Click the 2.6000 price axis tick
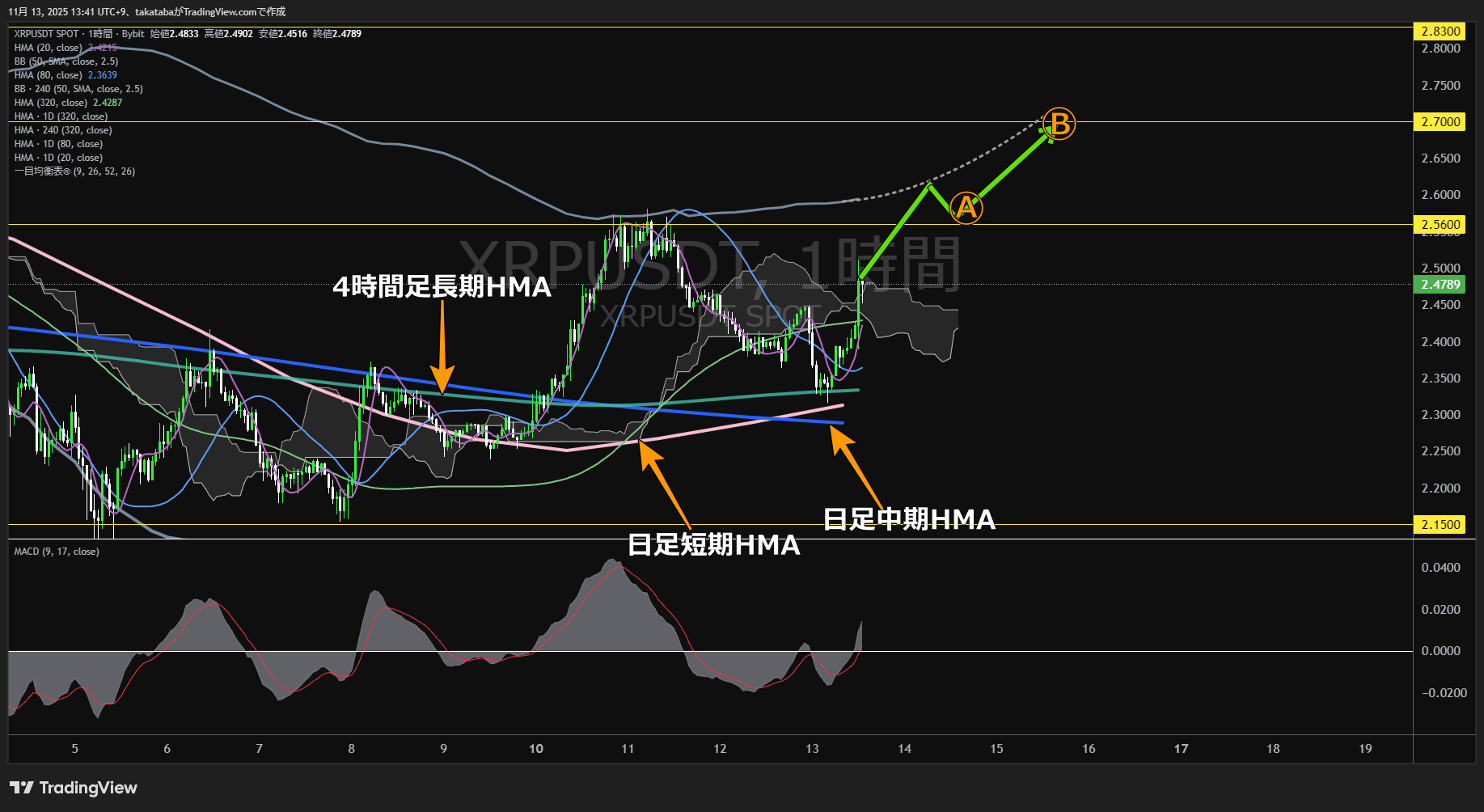 pyautogui.click(x=1441, y=194)
